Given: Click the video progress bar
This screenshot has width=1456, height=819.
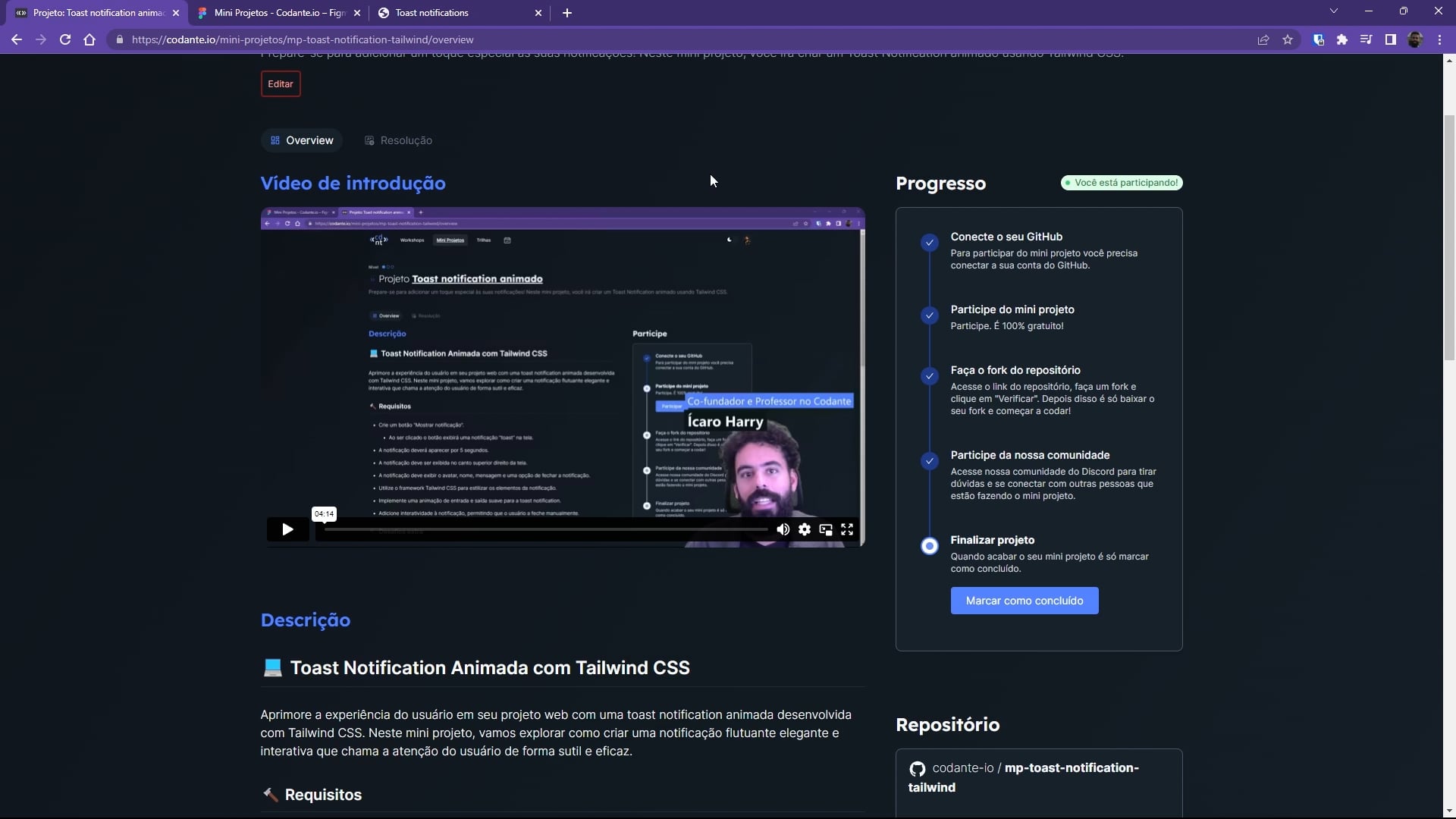Looking at the screenshot, I should [x=546, y=529].
